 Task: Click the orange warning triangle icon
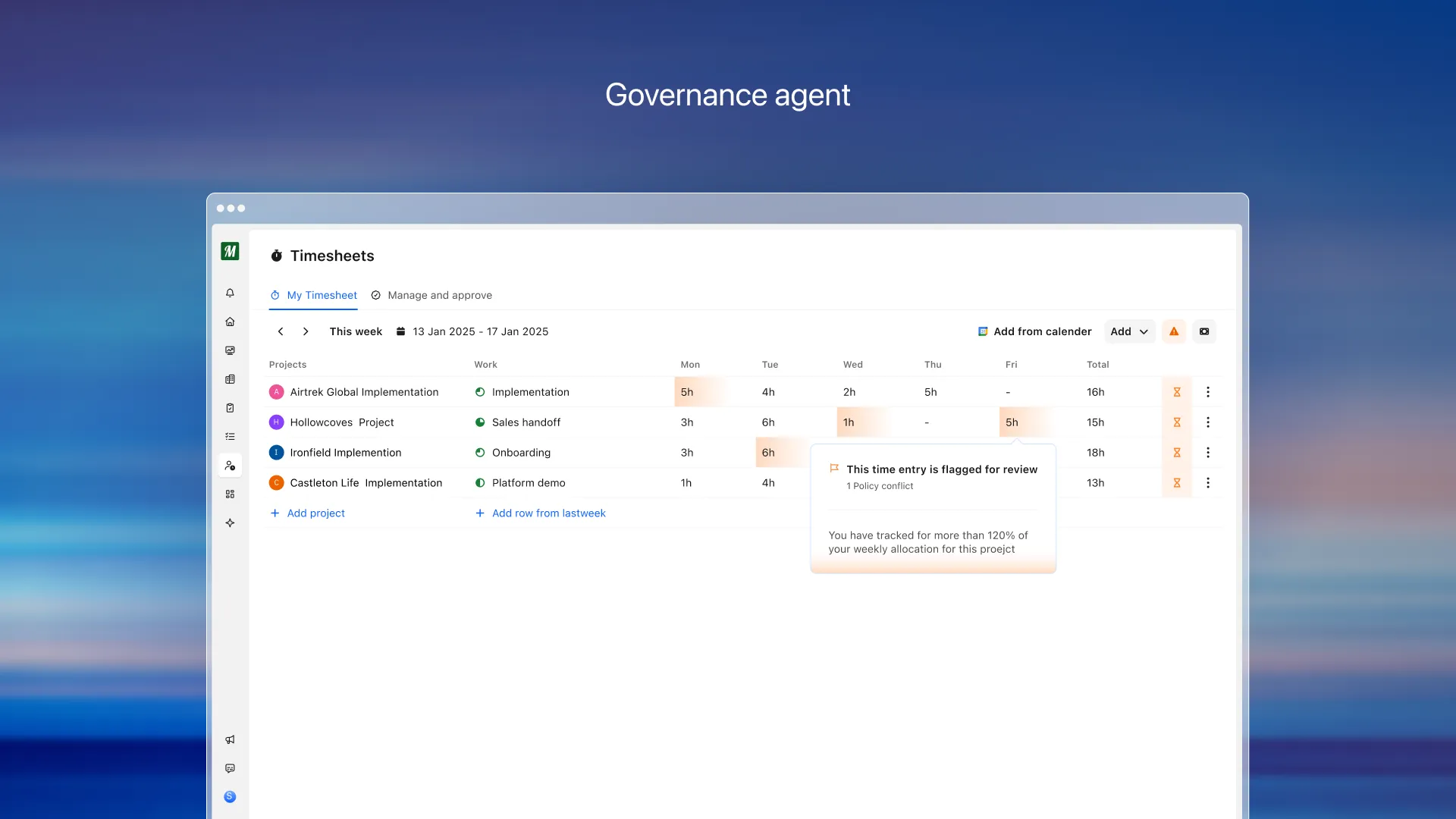(x=1174, y=331)
